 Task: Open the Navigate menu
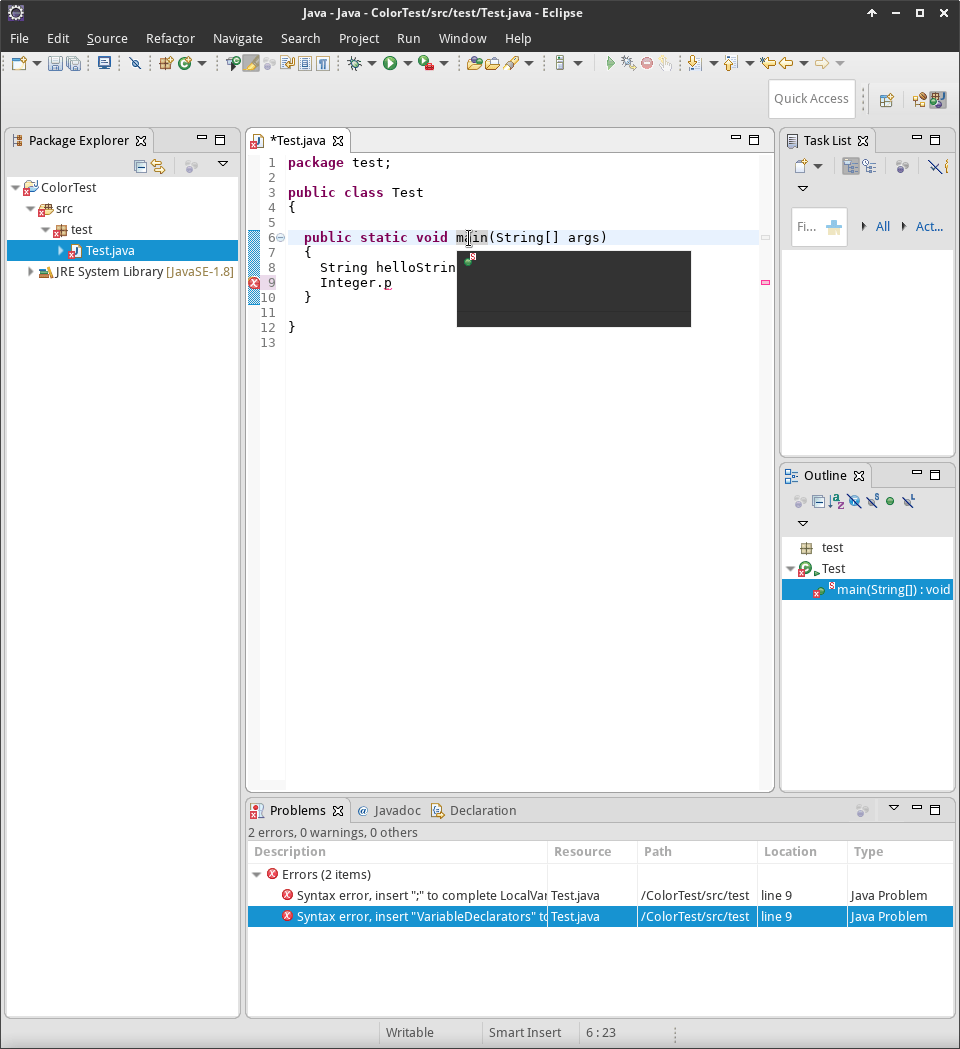(237, 39)
